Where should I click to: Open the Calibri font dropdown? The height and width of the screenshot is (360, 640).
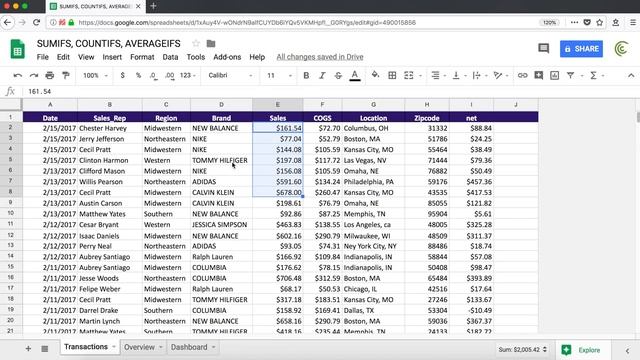point(231,76)
